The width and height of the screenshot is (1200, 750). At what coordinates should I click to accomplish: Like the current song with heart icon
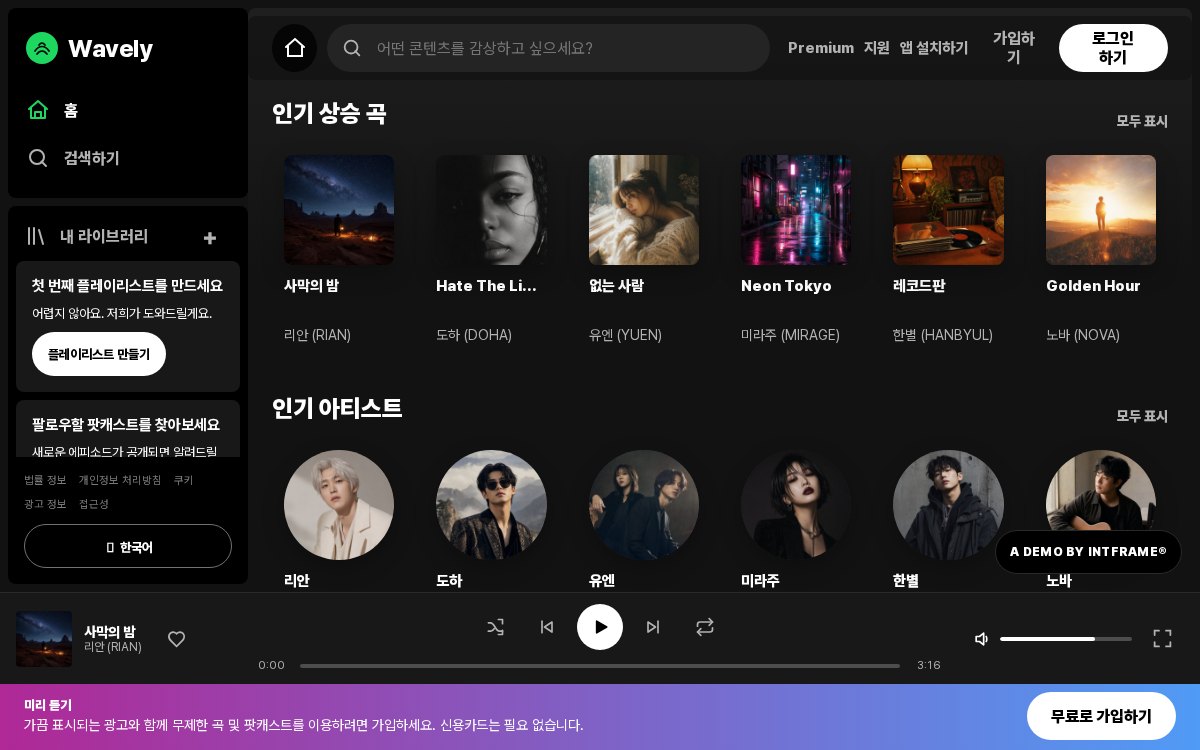click(x=176, y=639)
